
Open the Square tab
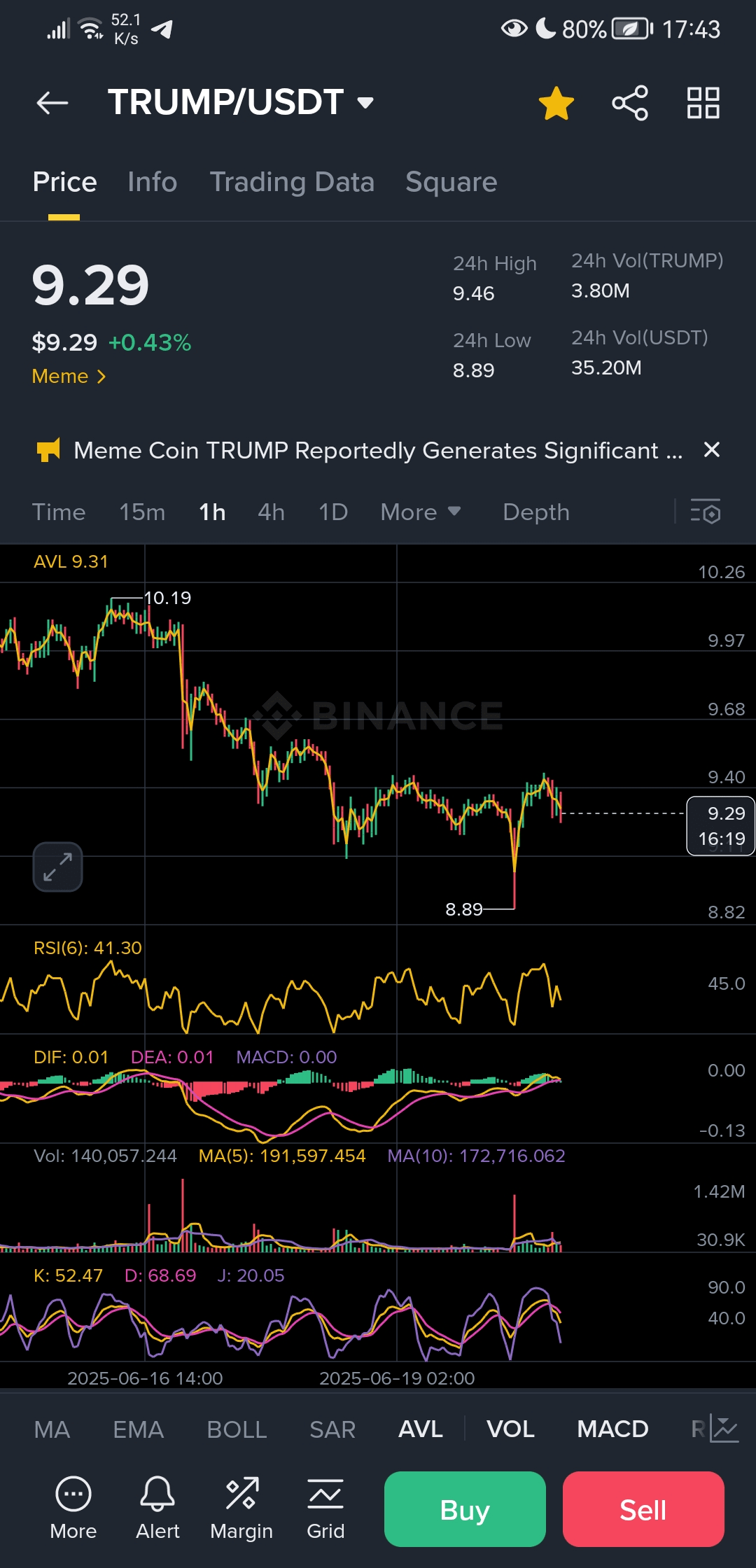(x=451, y=182)
